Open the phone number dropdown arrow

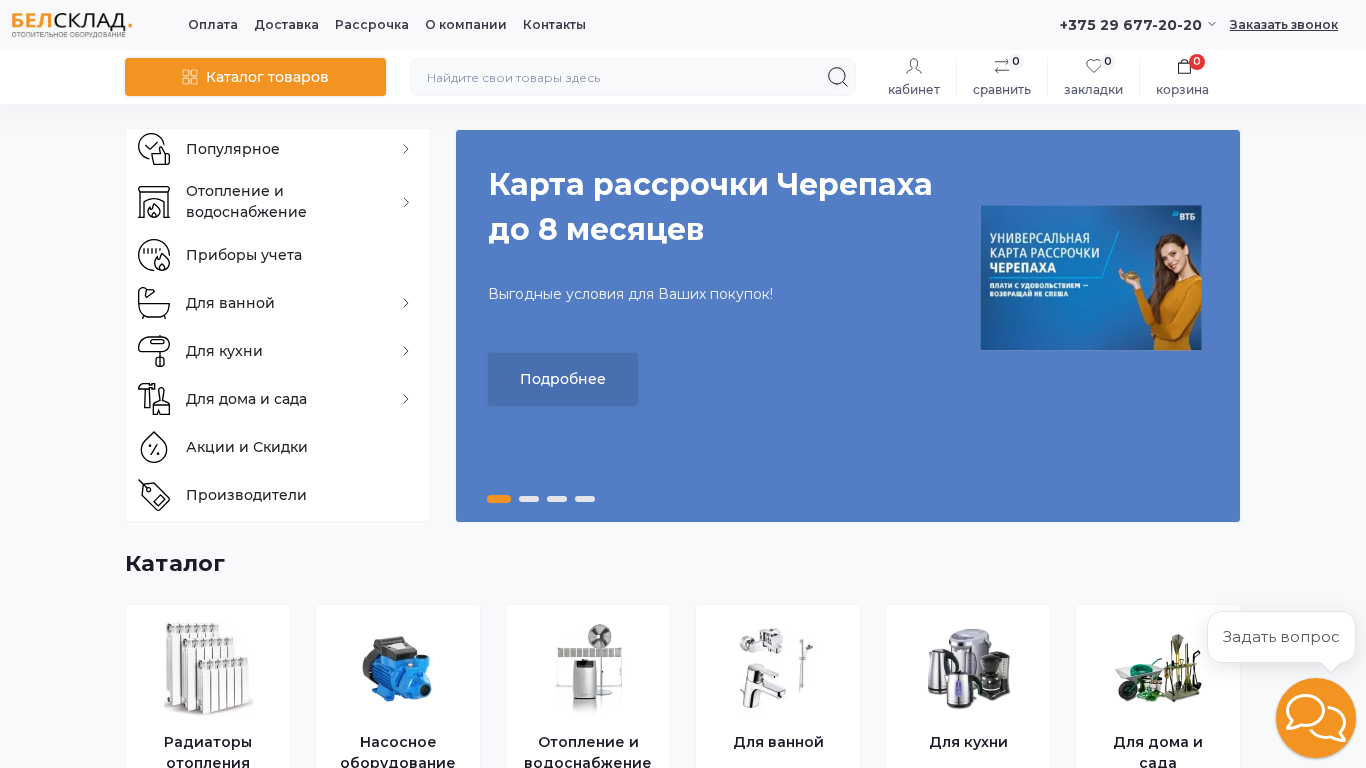[1212, 24]
